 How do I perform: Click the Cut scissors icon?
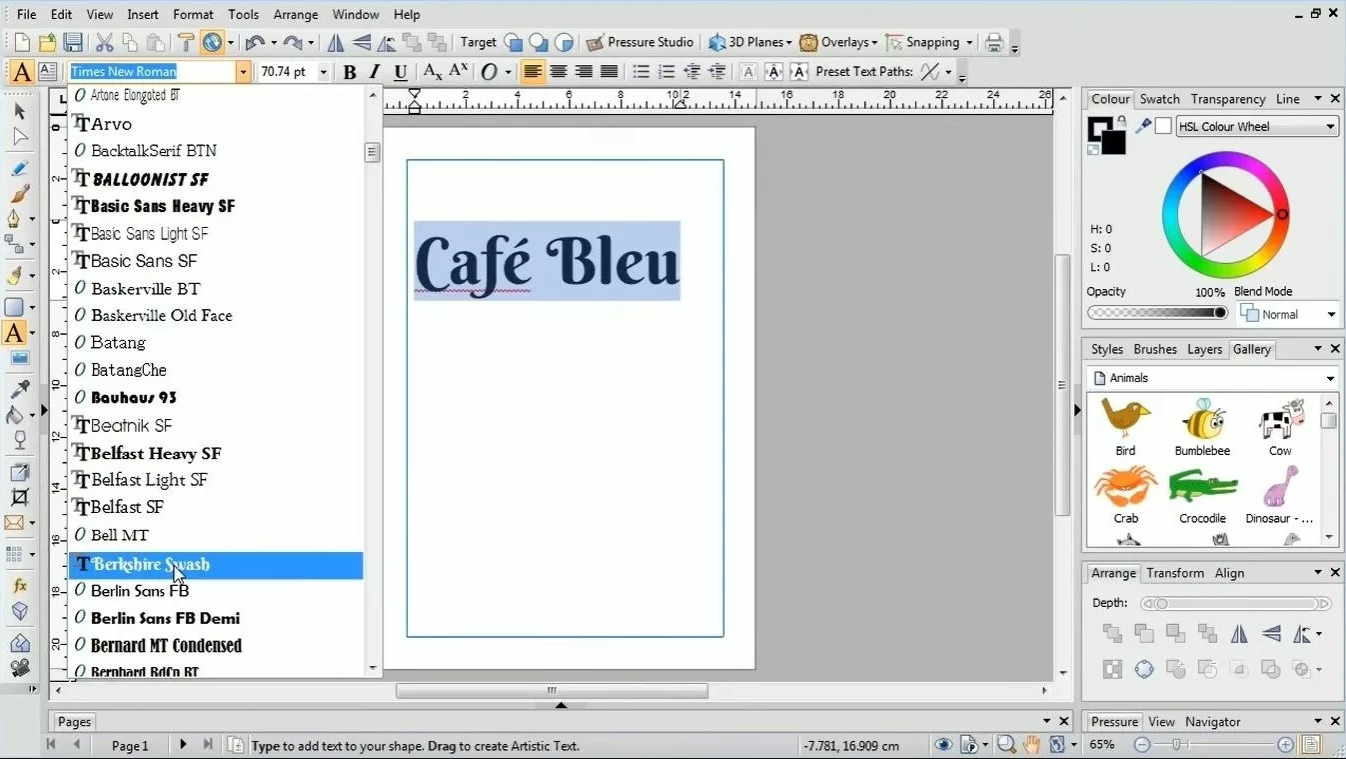(104, 42)
